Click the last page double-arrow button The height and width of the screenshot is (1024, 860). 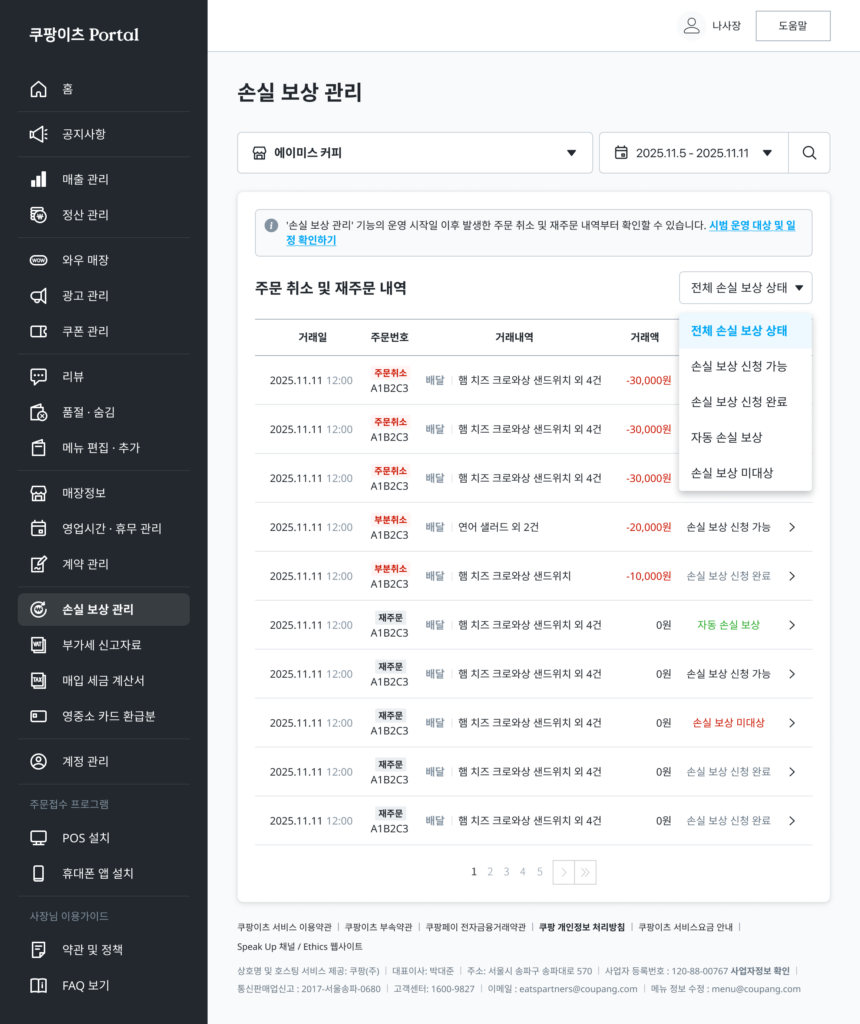coord(586,872)
